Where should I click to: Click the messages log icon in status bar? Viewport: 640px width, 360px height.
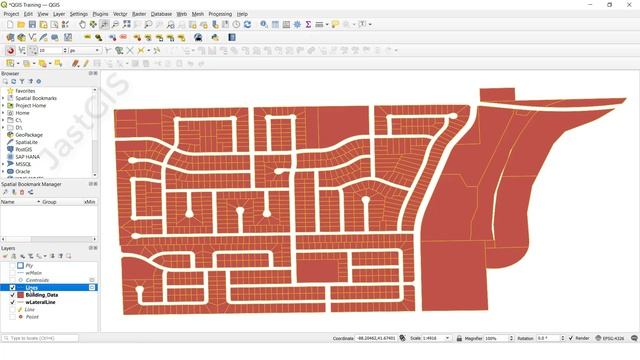(634, 338)
